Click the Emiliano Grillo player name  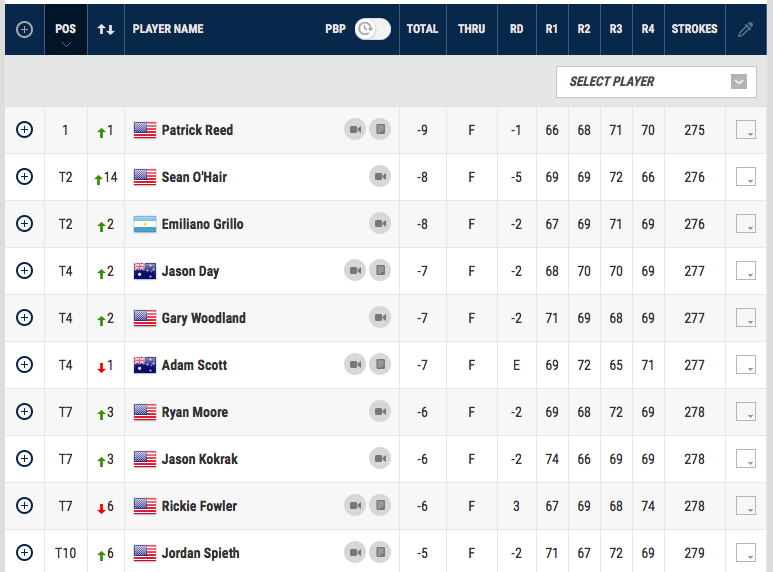point(202,224)
